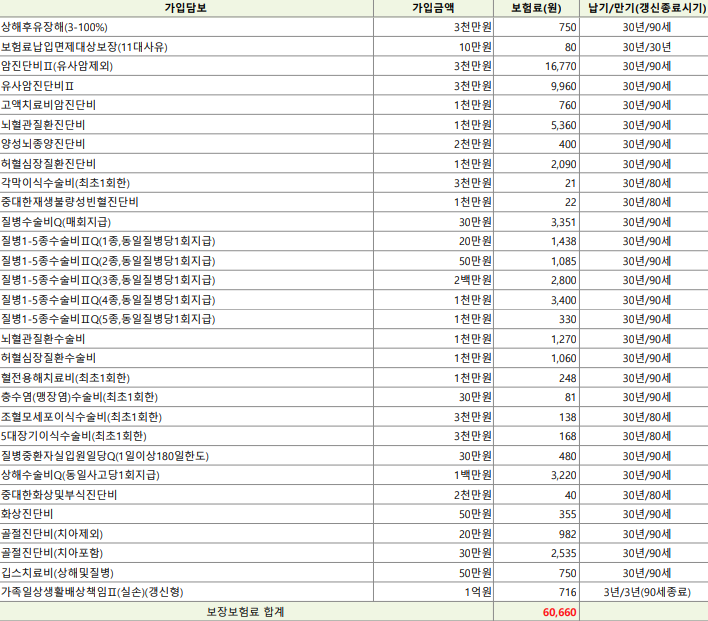Click the 질병수술비Q(매회지급) coverage name

56,222
